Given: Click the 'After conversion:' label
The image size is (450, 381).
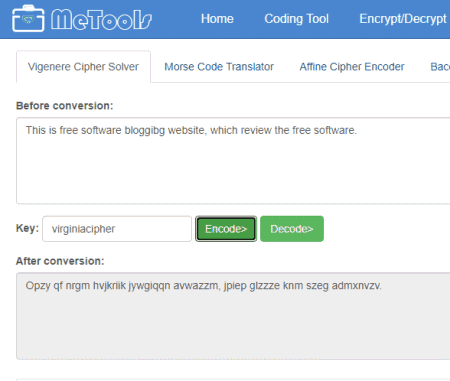Looking at the screenshot, I should click(60, 261).
